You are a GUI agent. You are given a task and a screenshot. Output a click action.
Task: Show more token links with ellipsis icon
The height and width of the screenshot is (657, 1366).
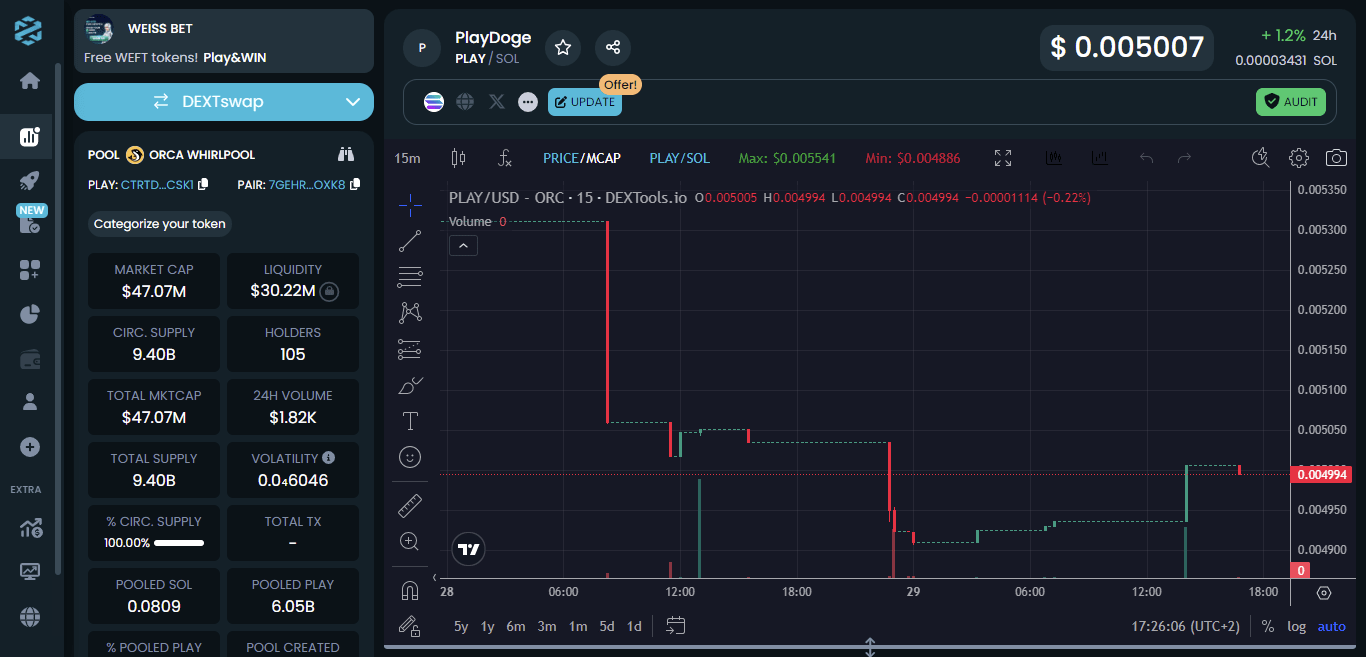[528, 101]
